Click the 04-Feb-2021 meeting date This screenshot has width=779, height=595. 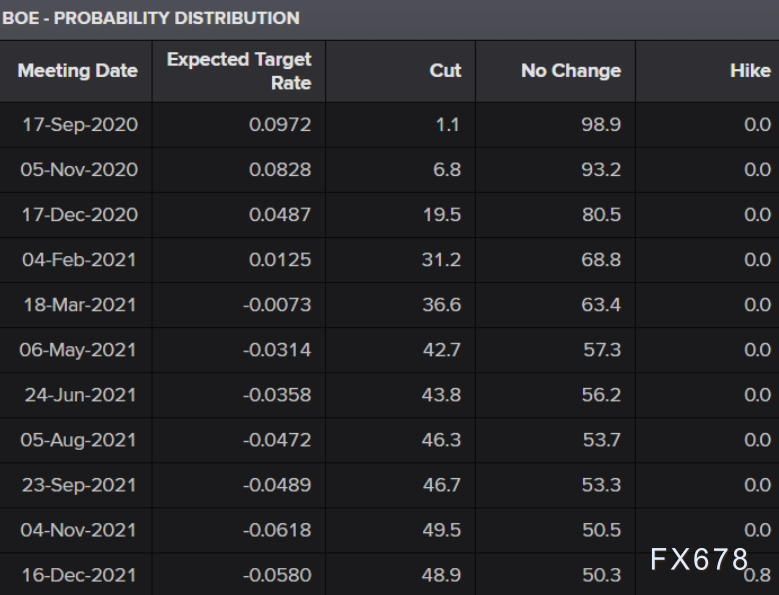[80, 260]
